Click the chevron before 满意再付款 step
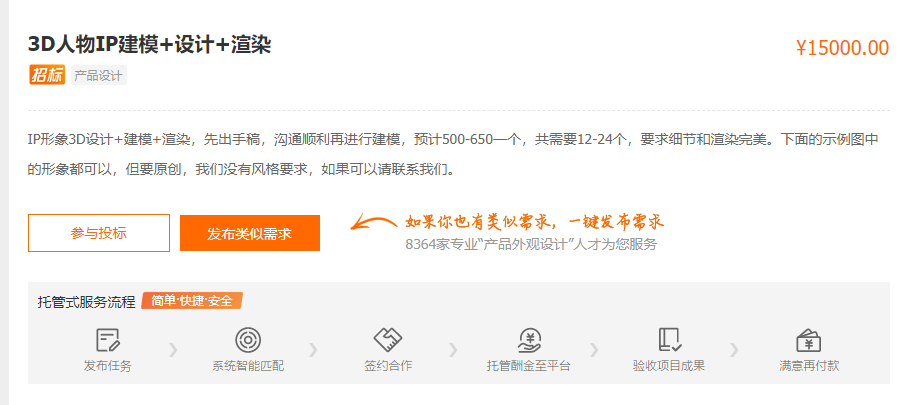This screenshot has width=909, height=405. click(734, 350)
